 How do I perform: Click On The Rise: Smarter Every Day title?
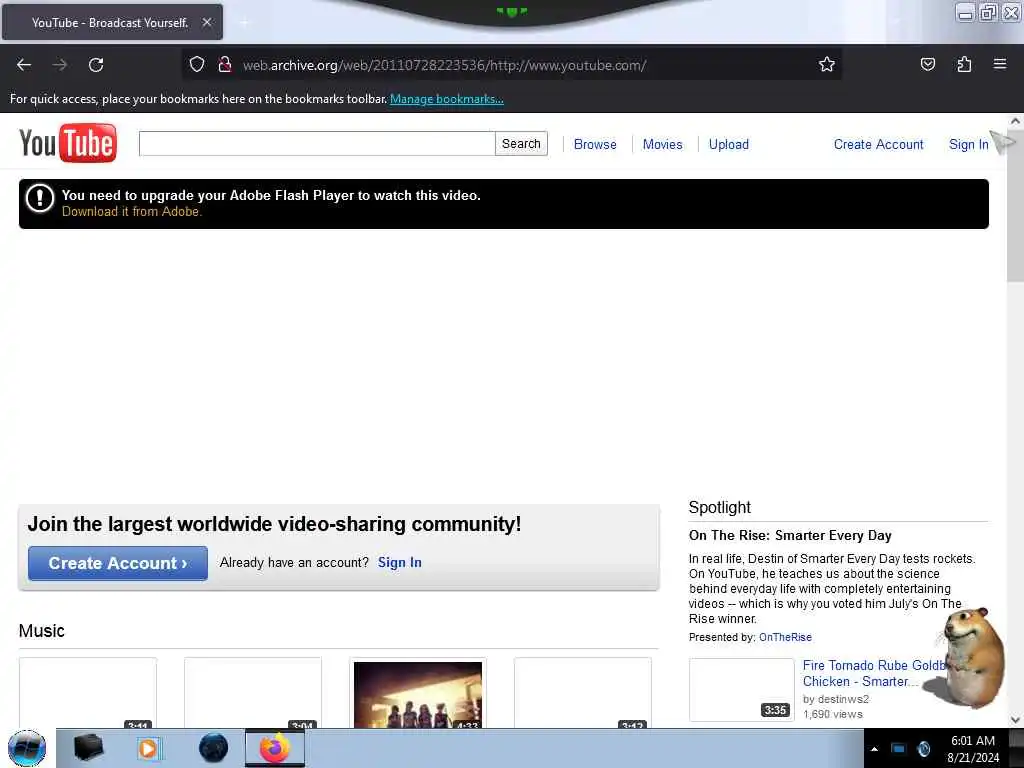point(790,536)
